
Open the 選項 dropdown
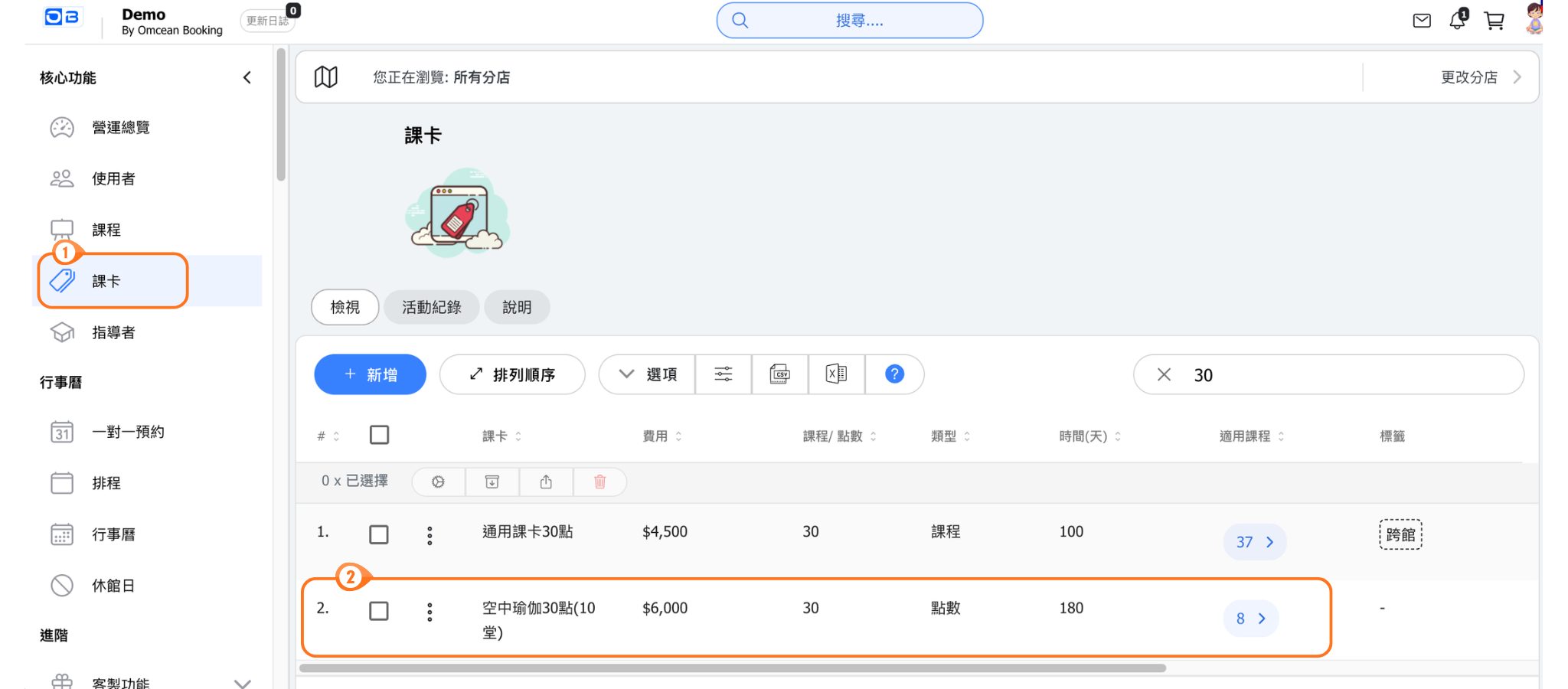point(648,374)
